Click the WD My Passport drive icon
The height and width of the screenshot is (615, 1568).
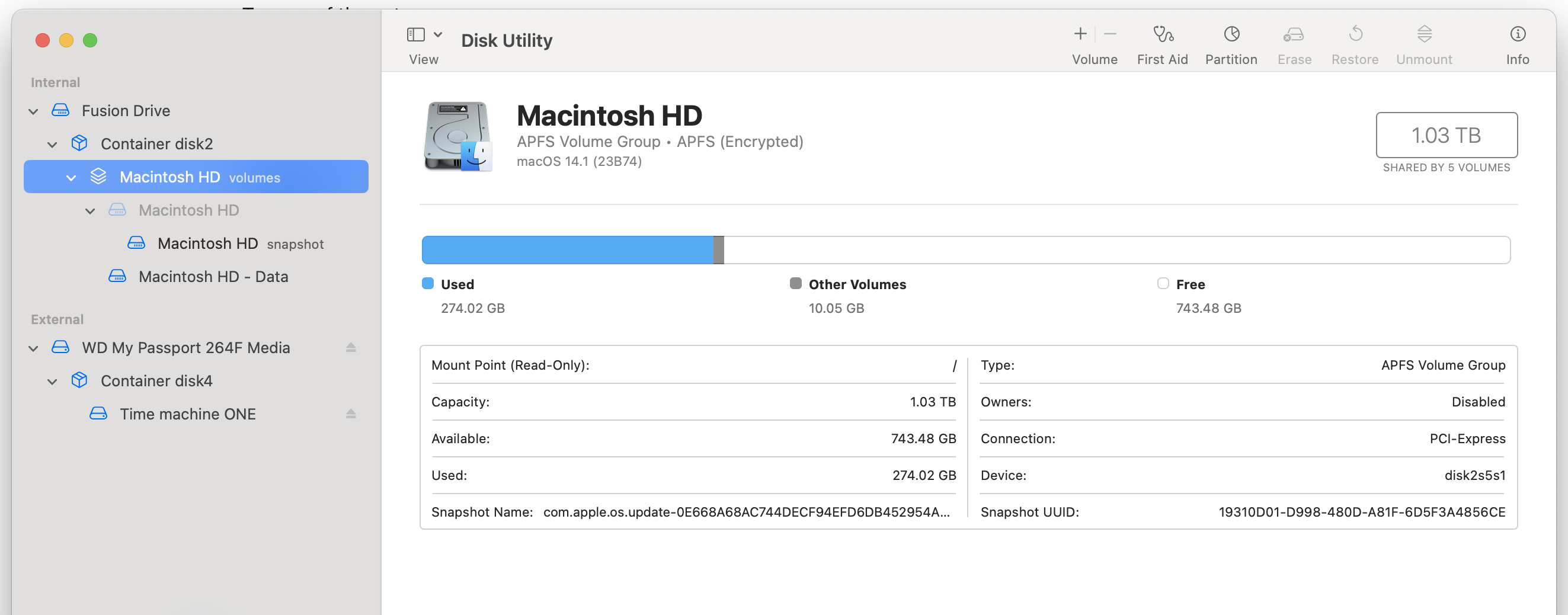(60, 347)
